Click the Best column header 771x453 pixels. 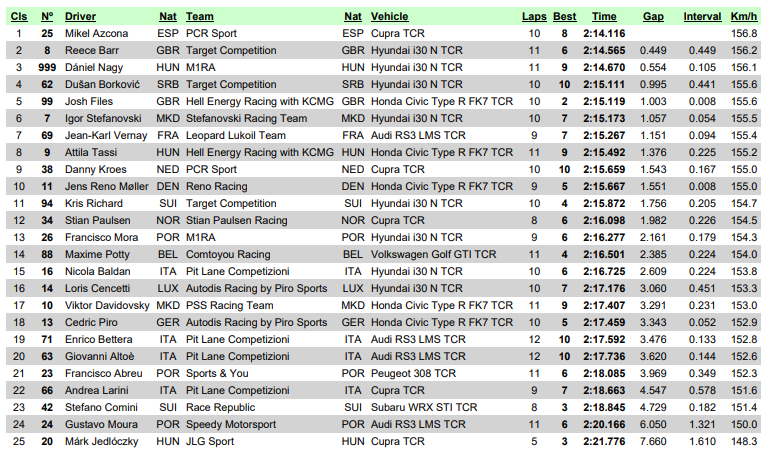tap(564, 16)
